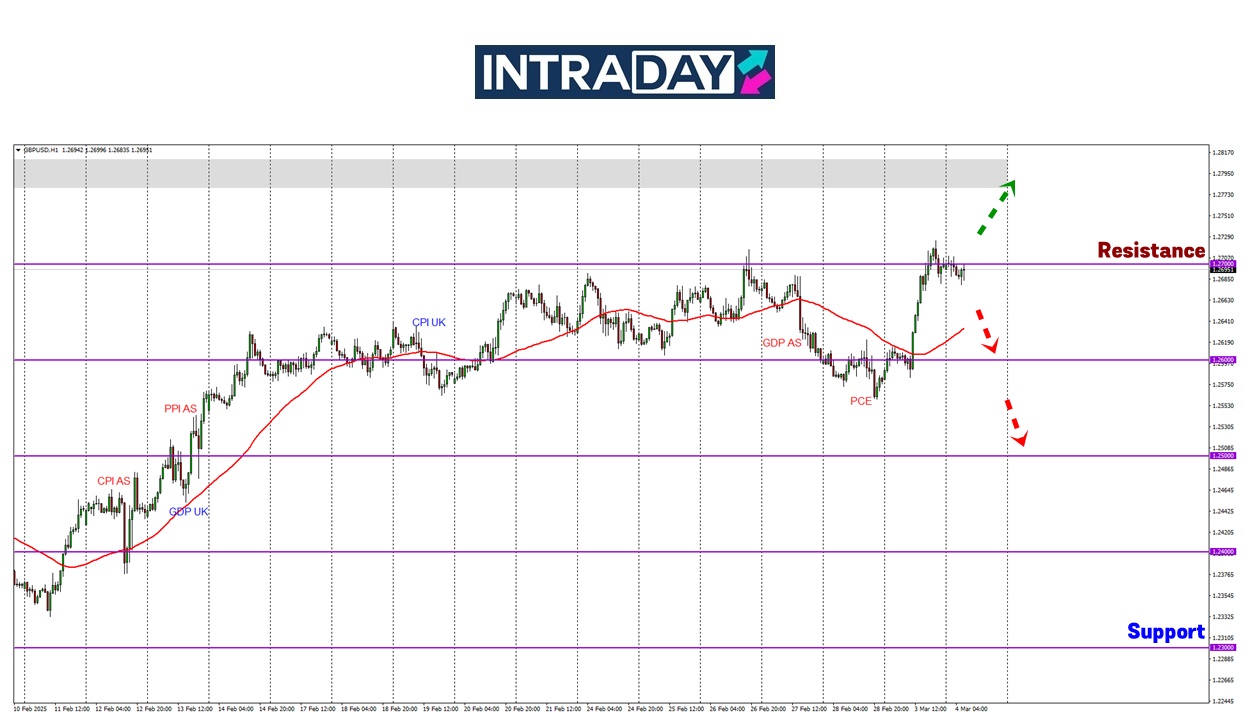Open the GBPUSD.H1 symbol dropdown triangle
Screen dimensions: 1250x716
pyautogui.click(x=18, y=150)
